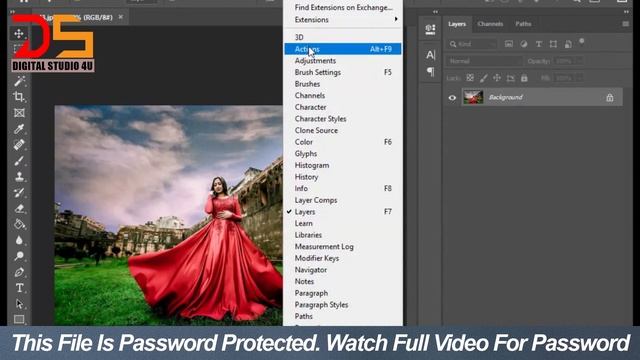Select the Brush tool
The width and height of the screenshot is (640, 360).
(x=19, y=161)
